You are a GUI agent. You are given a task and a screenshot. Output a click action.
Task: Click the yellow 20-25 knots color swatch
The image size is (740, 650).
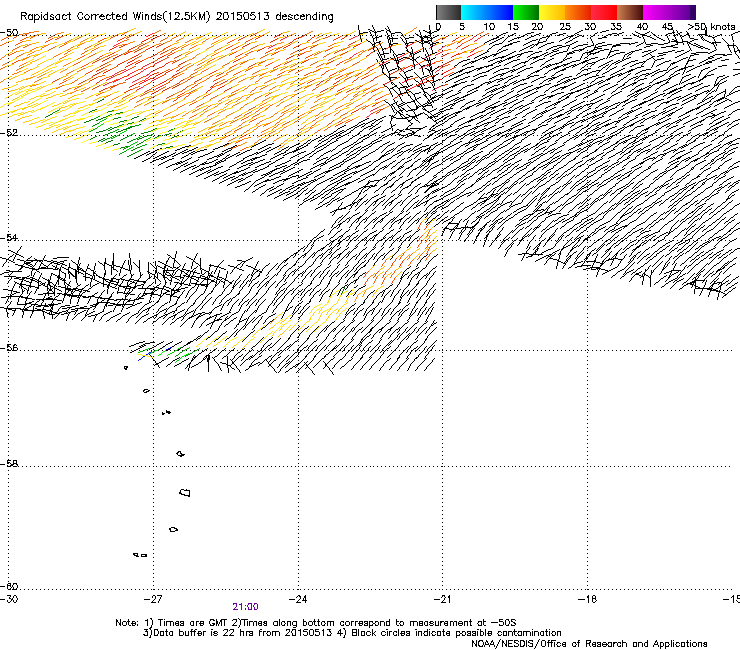click(552, 12)
